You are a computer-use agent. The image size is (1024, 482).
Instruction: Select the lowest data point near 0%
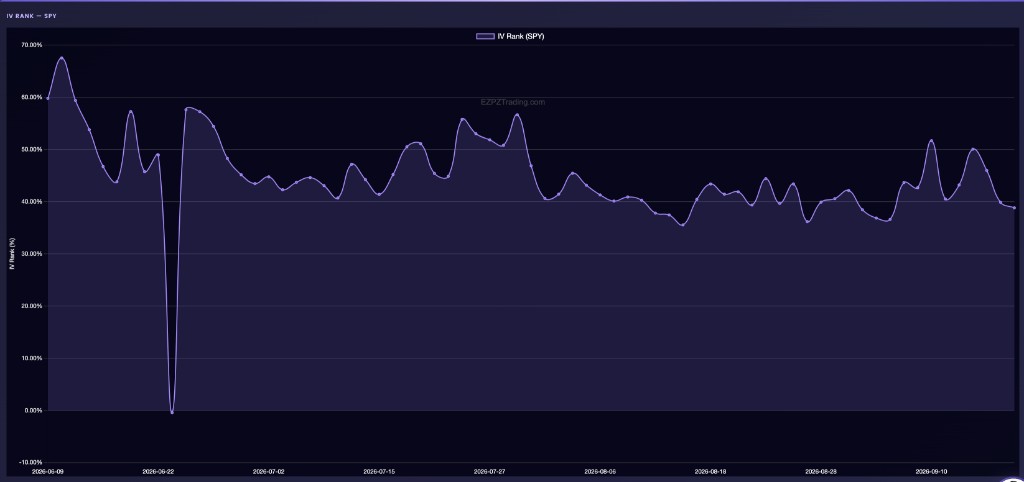click(172, 412)
